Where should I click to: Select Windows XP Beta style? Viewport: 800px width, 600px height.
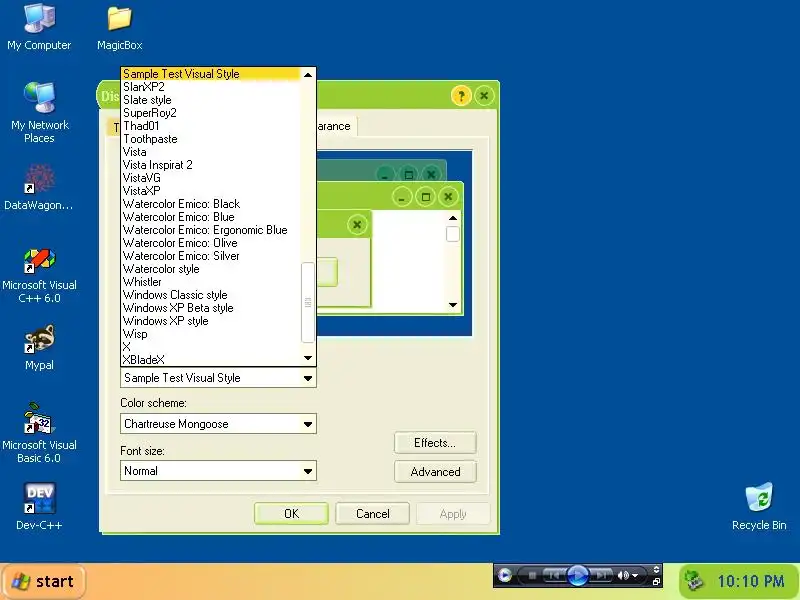[x=211, y=308]
